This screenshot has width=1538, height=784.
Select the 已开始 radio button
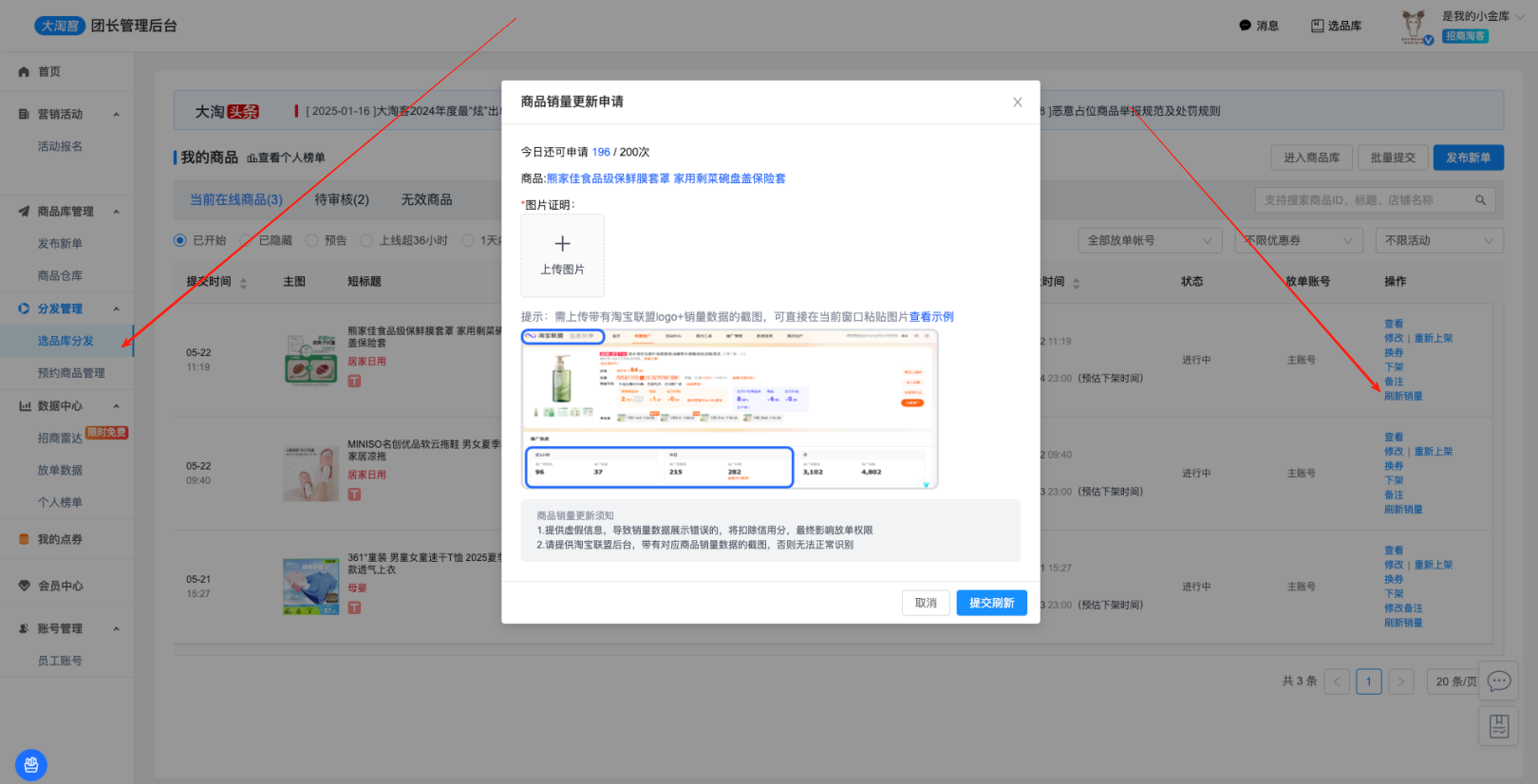coord(180,240)
